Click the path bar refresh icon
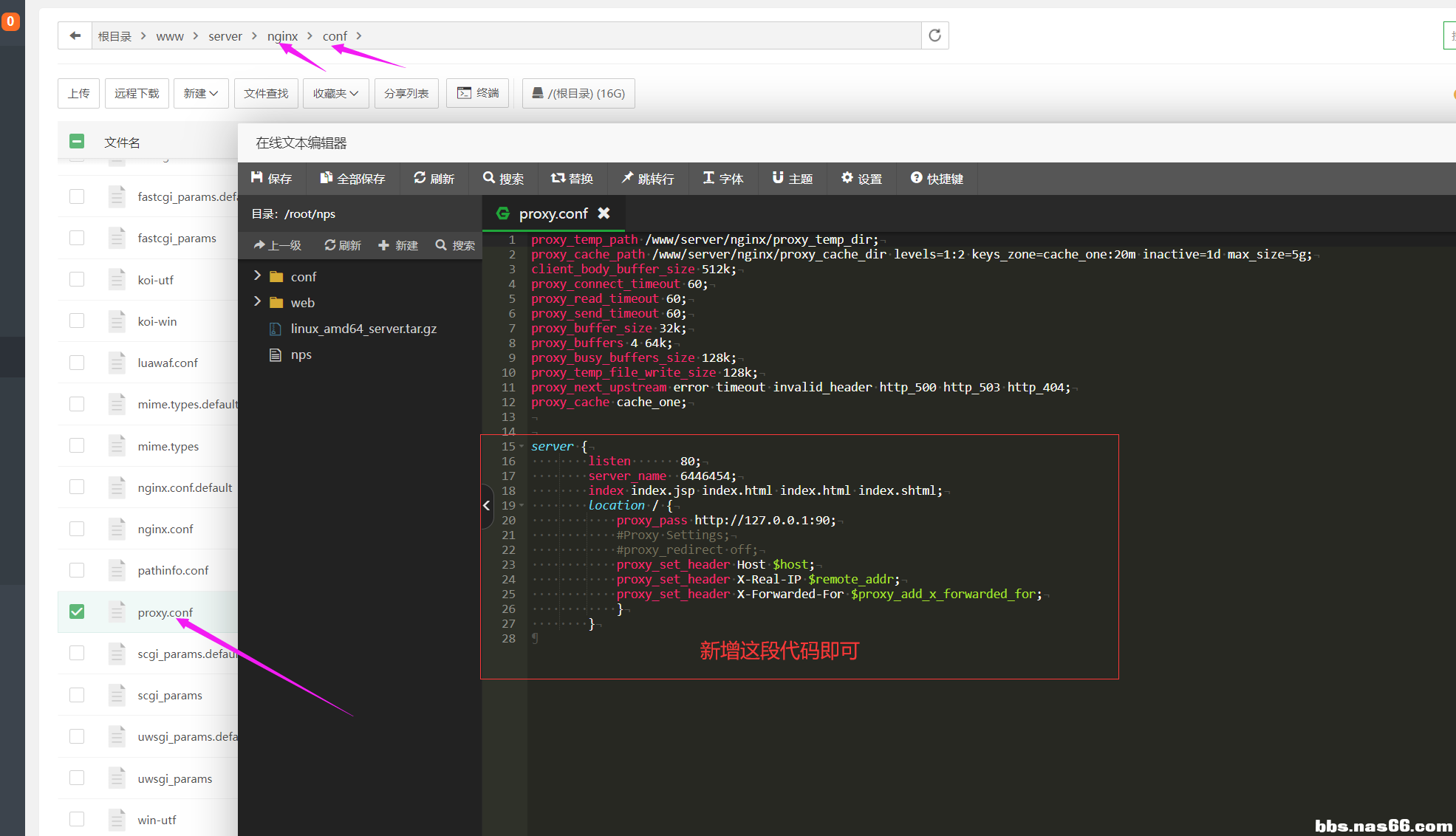 (x=934, y=35)
